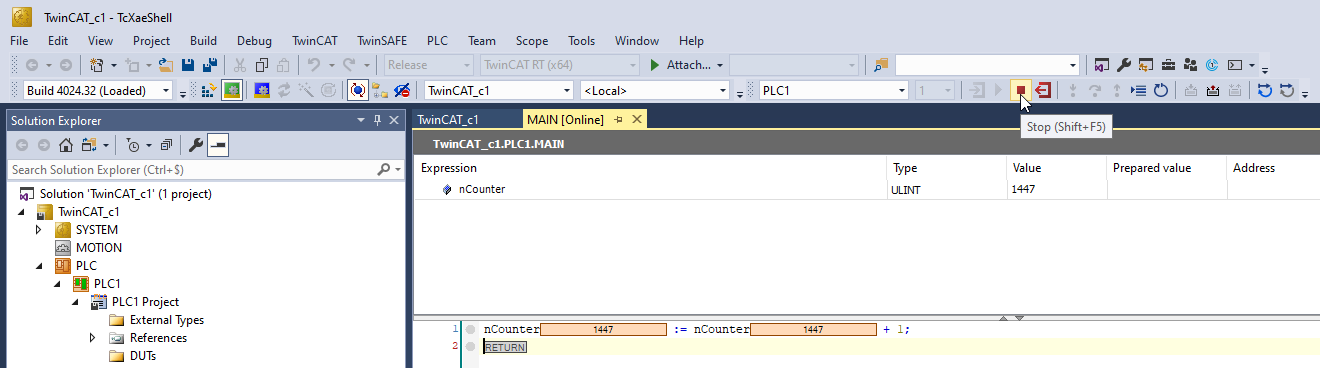The height and width of the screenshot is (368, 1320).
Task: Click the Find in Files icon
Action: [881, 65]
